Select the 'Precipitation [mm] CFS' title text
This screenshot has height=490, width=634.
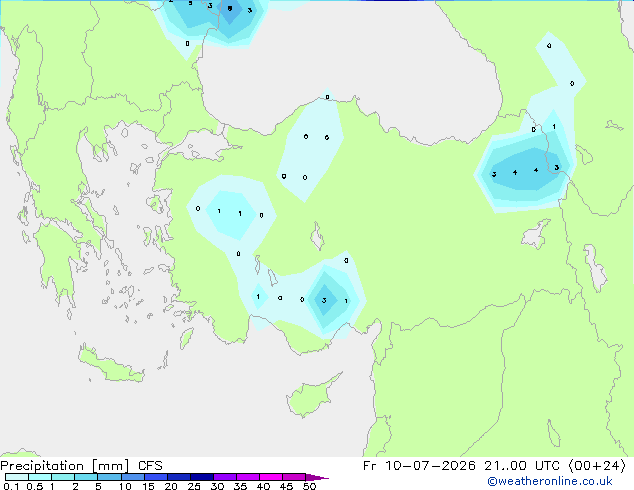(81, 466)
